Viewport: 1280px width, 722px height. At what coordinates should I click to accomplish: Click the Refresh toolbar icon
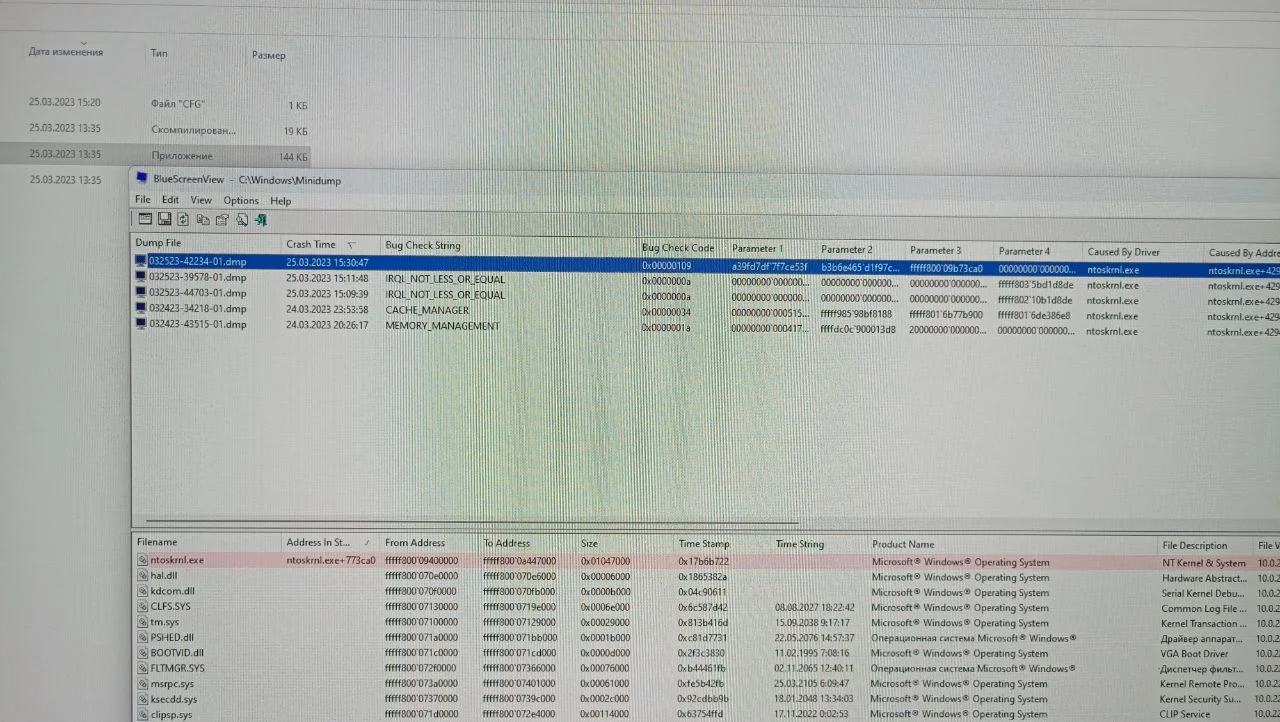coord(184,220)
